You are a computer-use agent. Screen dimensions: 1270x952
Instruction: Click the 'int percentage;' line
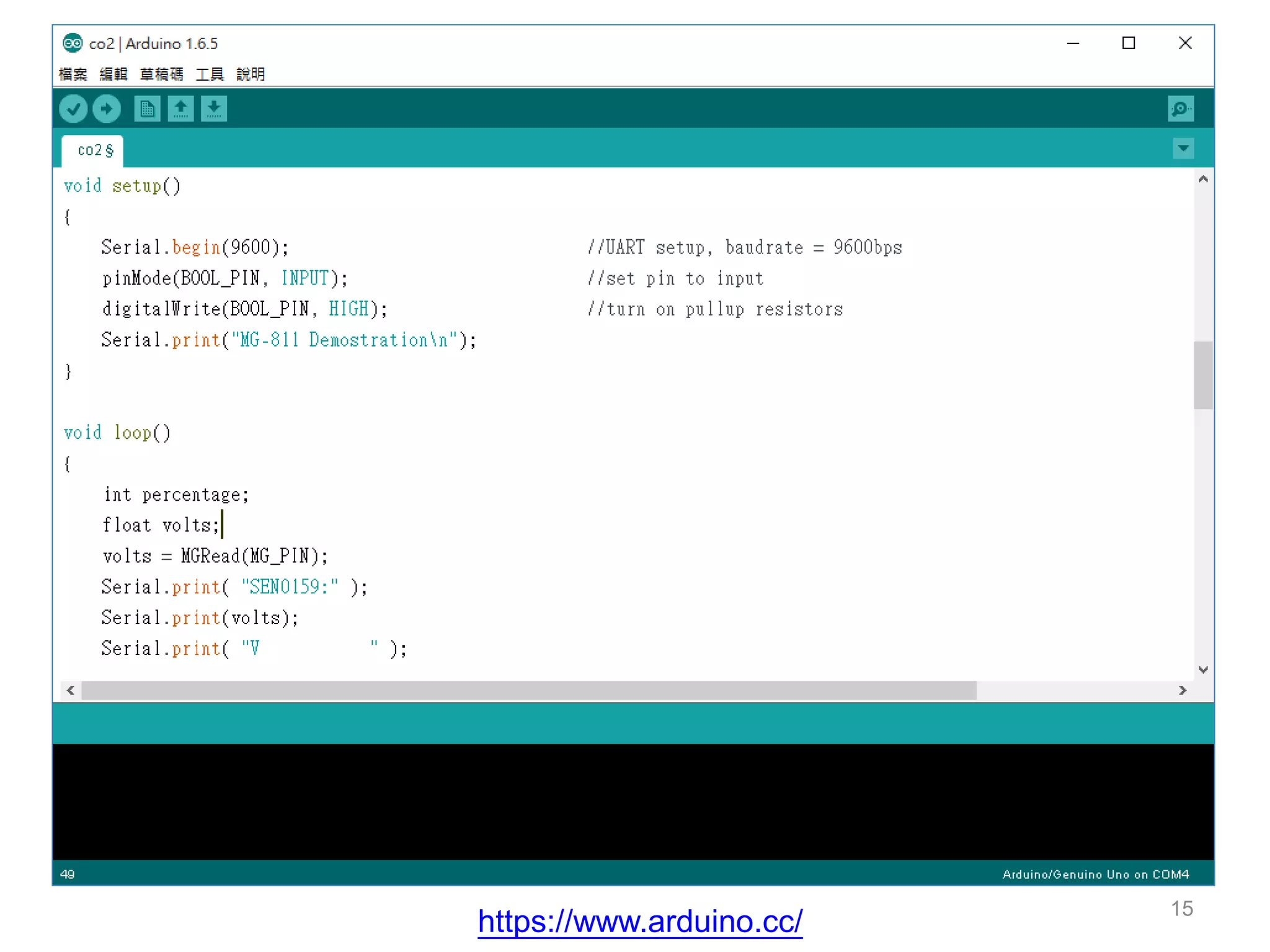(176, 495)
